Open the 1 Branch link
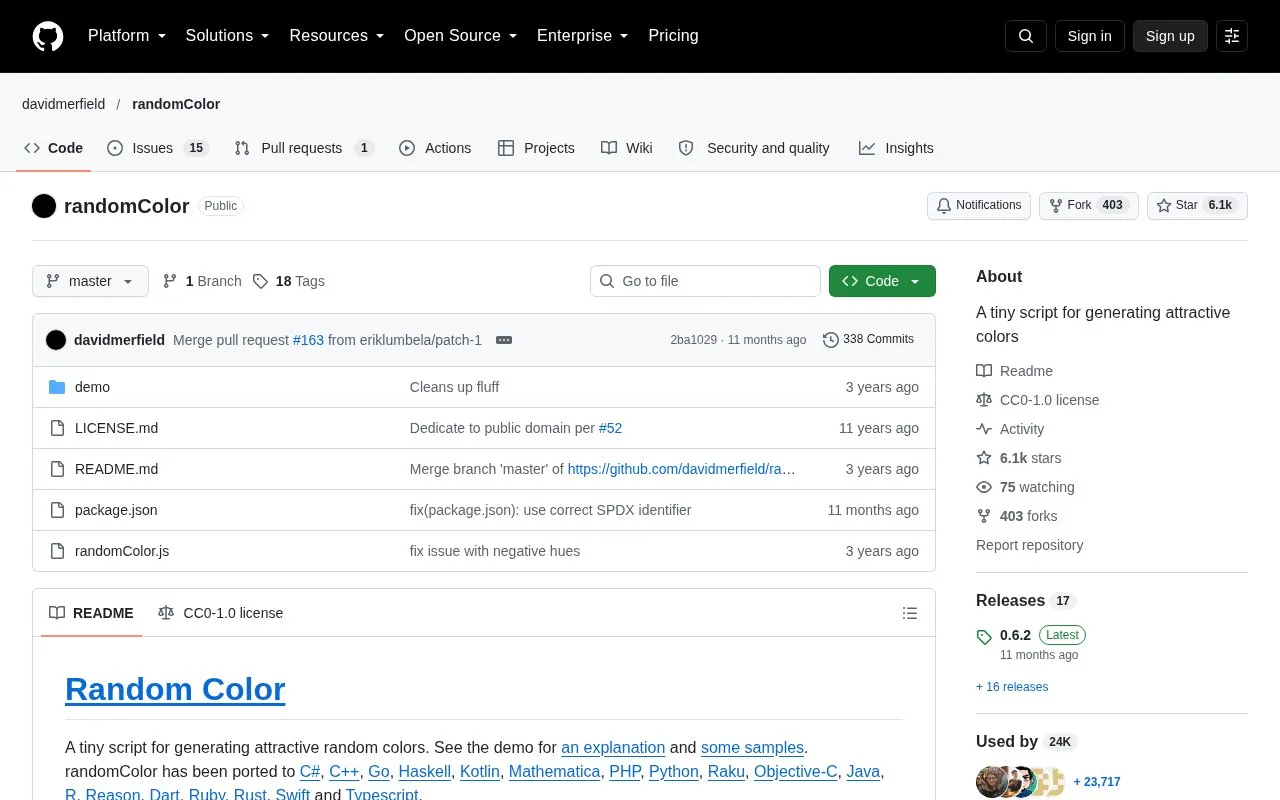The width and height of the screenshot is (1280, 800). pyautogui.click(x=202, y=281)
